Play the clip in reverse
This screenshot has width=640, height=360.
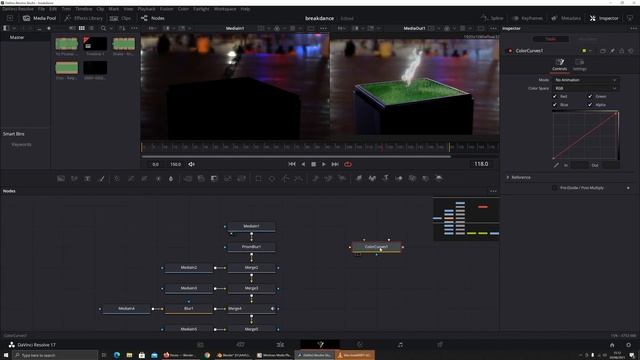[303, 164]
